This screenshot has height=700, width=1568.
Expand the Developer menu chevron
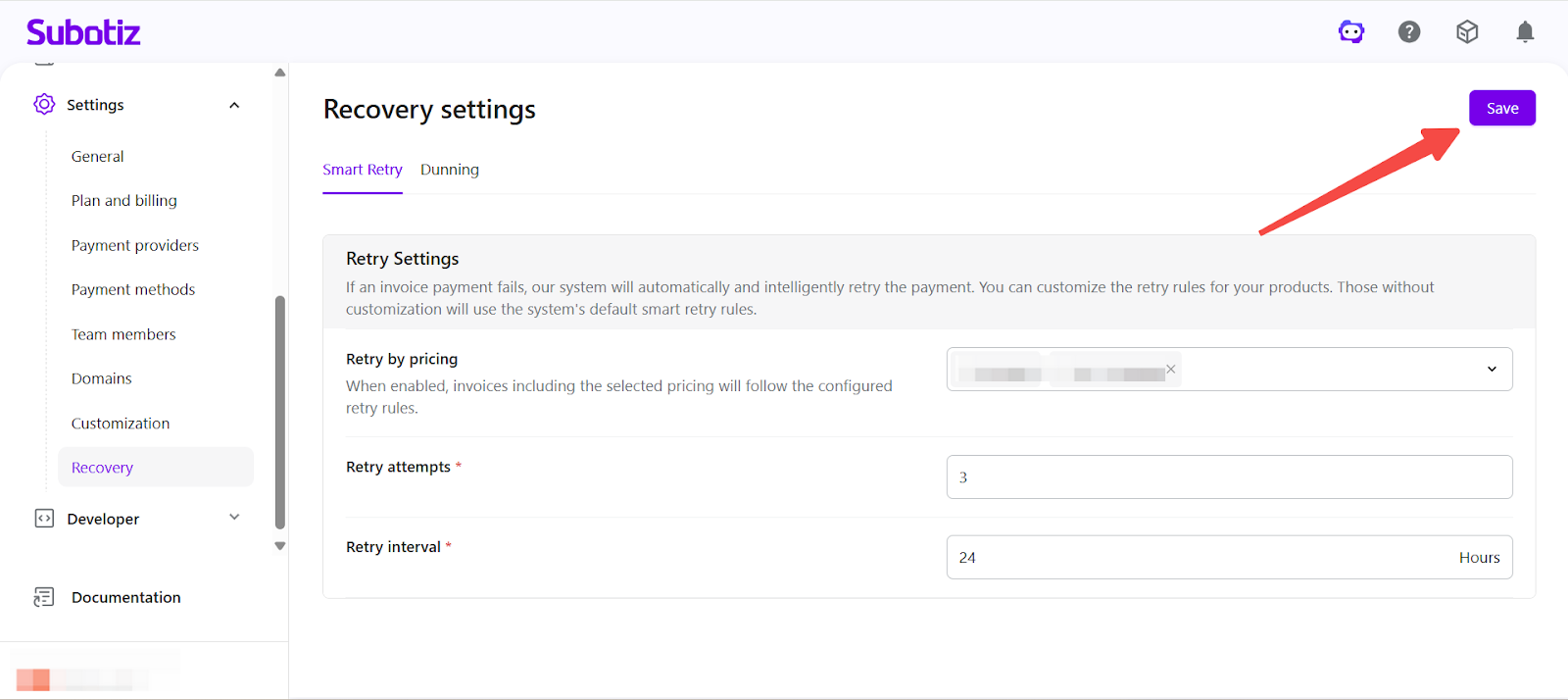(x=234, y=518)
